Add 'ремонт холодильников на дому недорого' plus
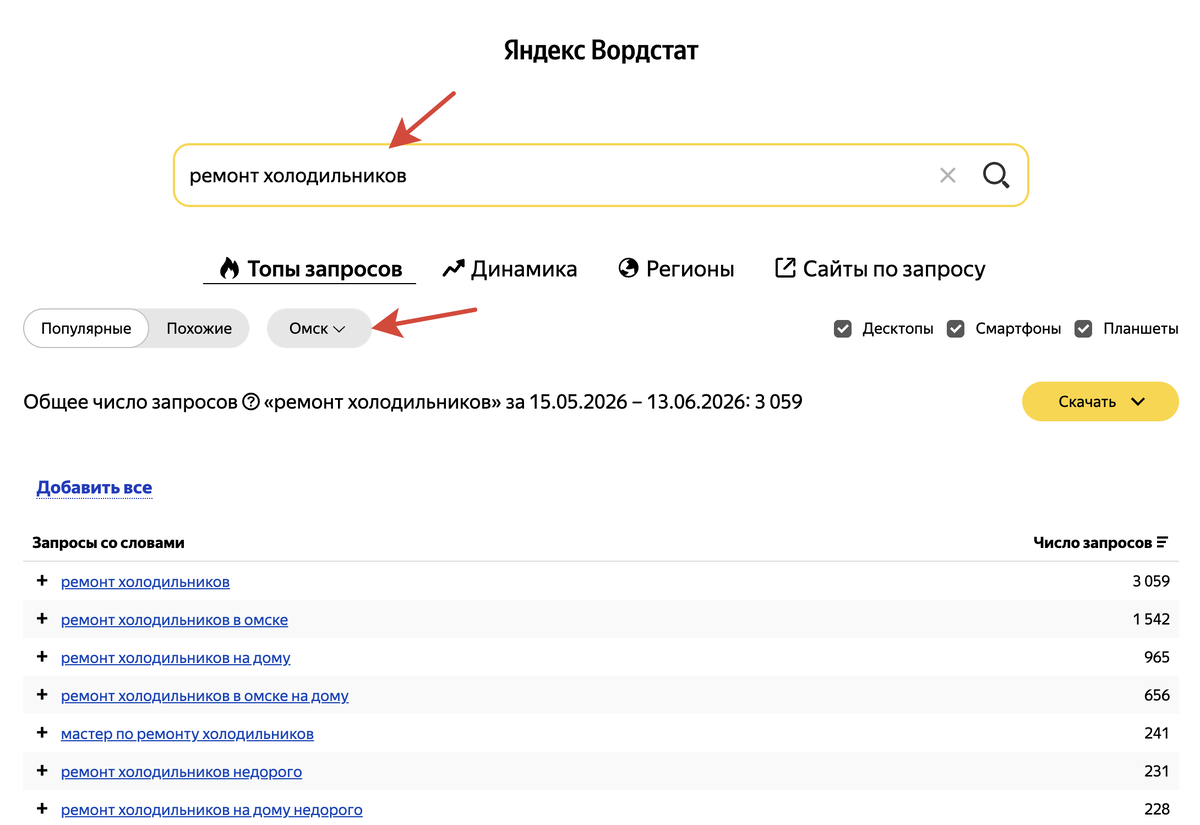 coord(42,809)
